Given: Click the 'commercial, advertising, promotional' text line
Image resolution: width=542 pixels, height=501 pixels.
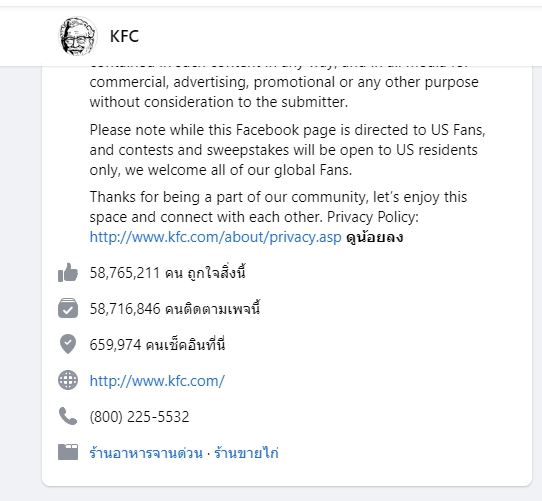Looking at the screenshot, I should (x=284, y=82).
